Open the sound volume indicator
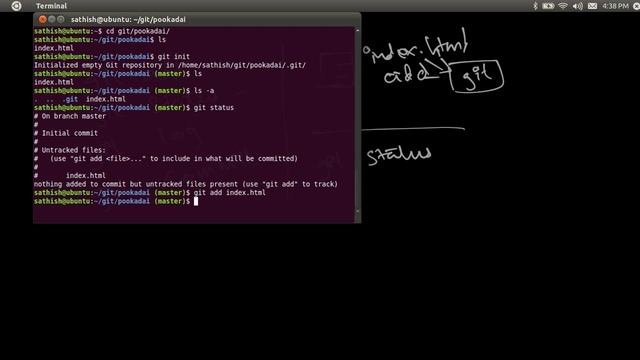The height and width of the screenshot is (360, 640). tap(578, 6)
